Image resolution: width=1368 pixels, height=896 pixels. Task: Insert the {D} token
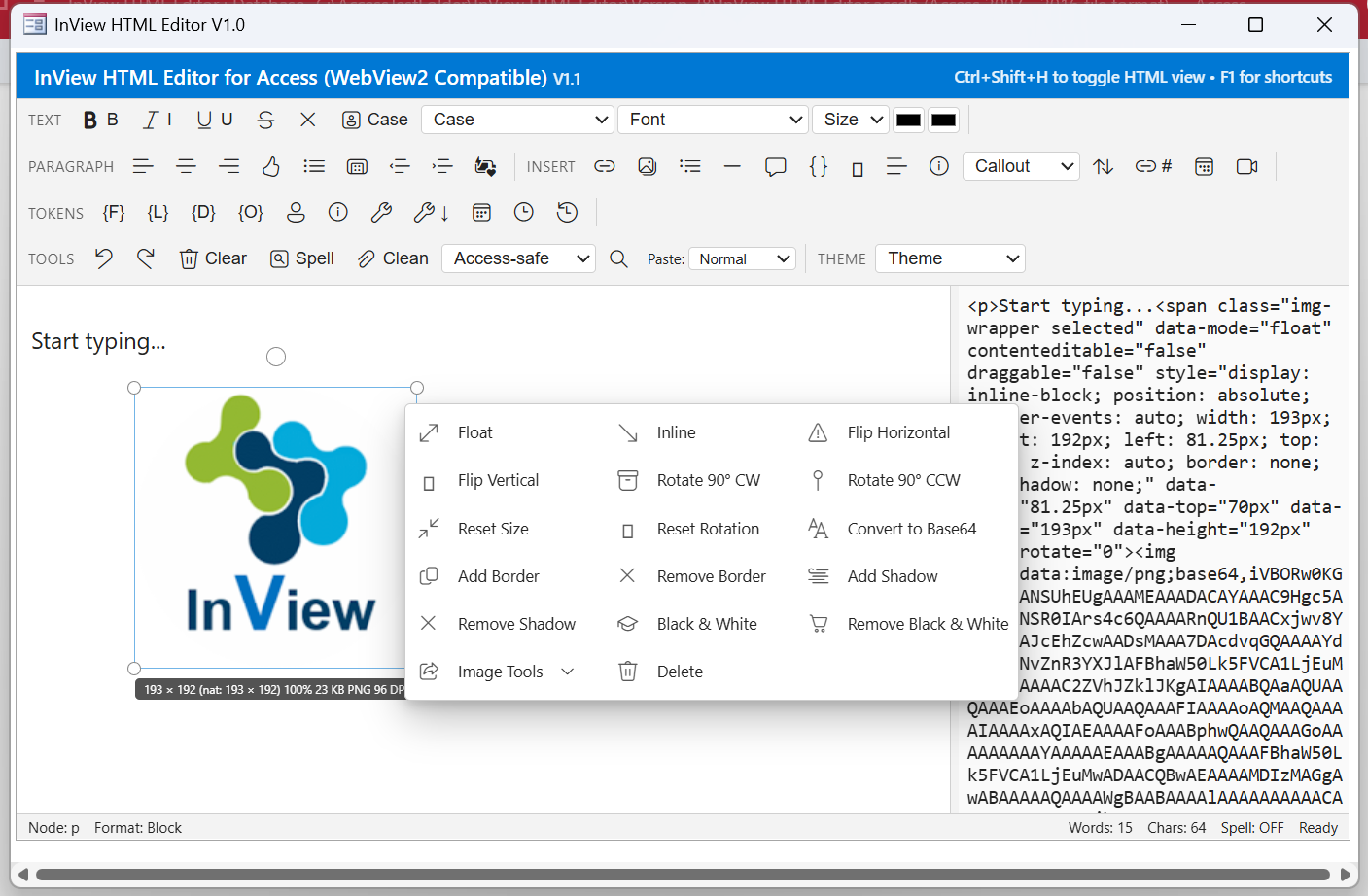[203, 212]
